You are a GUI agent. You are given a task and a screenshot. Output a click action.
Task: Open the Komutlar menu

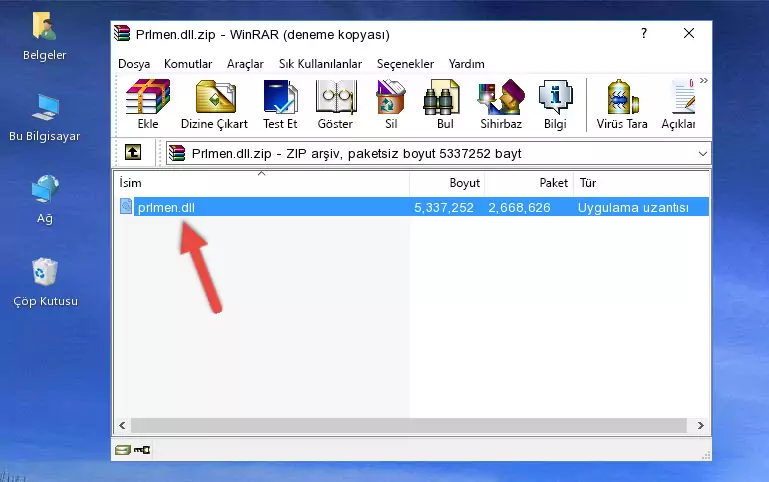[x=188, y=64]
